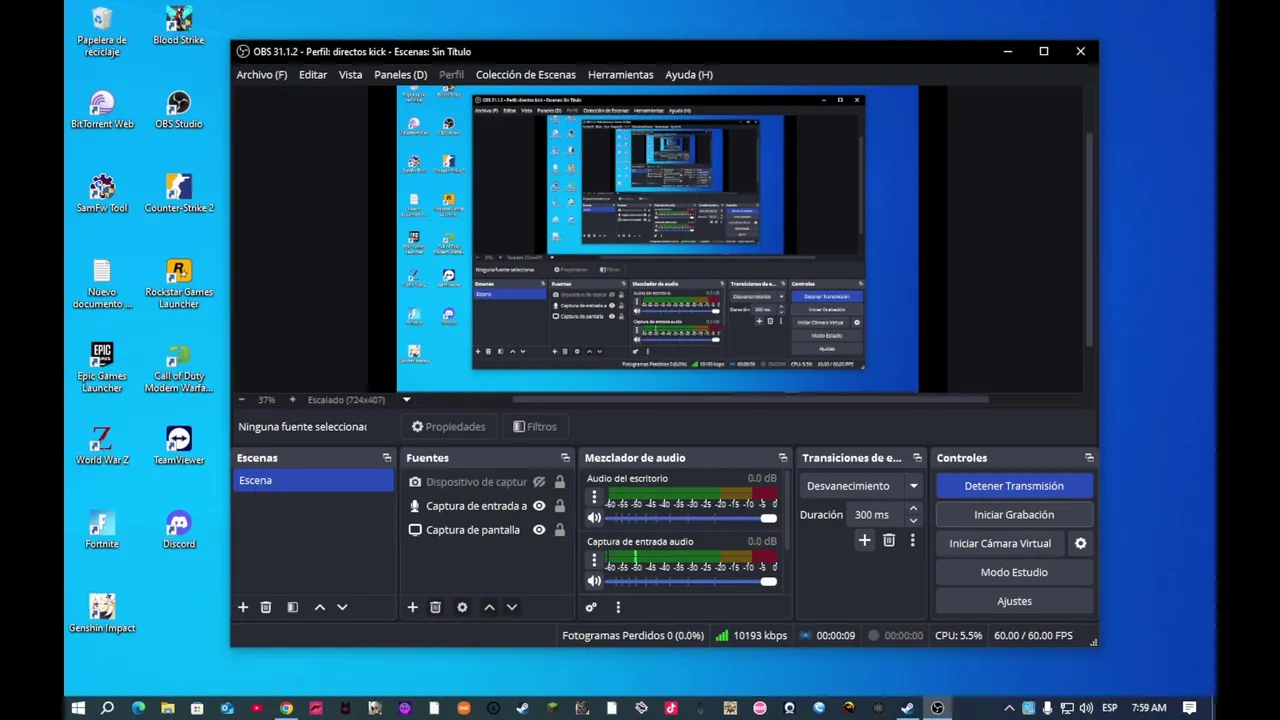Image resolution: width=1280 pixels, height=720 pixels.
Task: Open Ayuda (H) menu
Action: 689,75
